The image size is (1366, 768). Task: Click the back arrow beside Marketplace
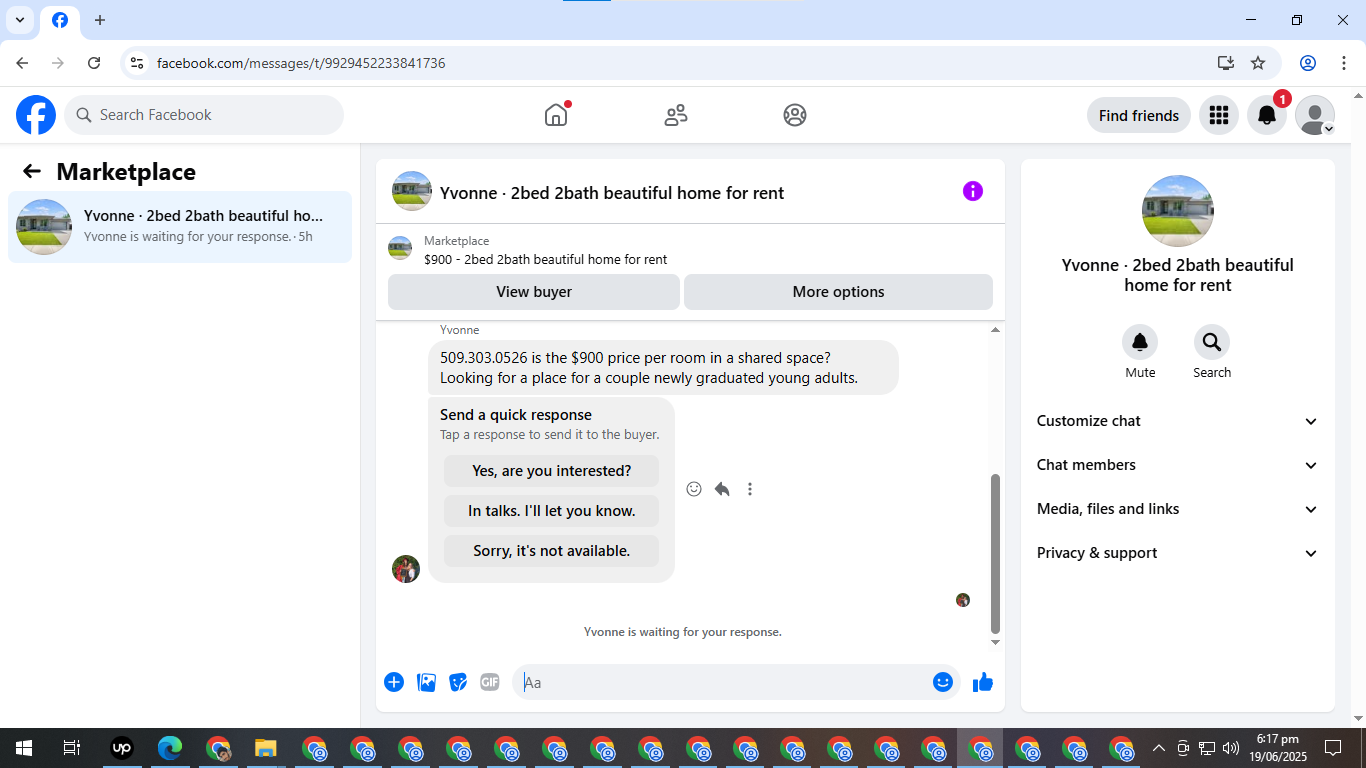32,172
